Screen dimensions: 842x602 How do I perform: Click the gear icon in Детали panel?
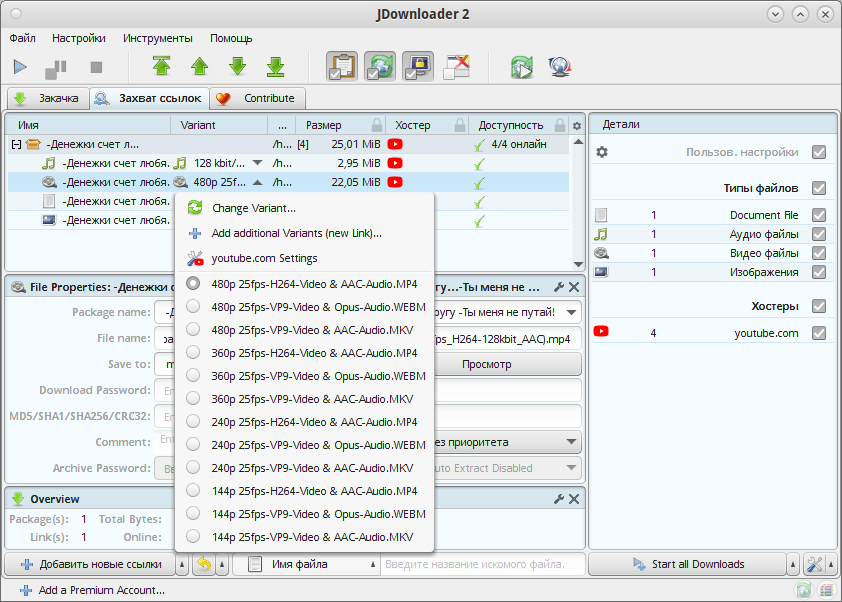point(602,152)
